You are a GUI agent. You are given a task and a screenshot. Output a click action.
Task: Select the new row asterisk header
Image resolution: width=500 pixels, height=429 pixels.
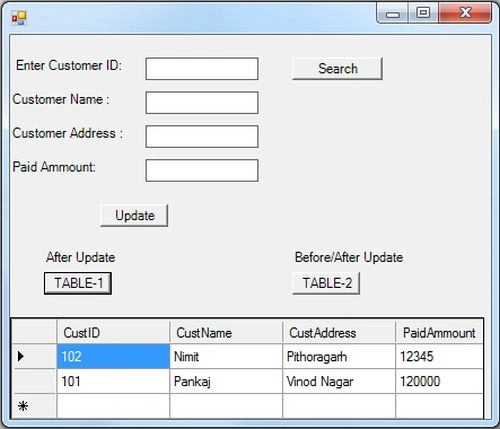[x=34, y=406]
